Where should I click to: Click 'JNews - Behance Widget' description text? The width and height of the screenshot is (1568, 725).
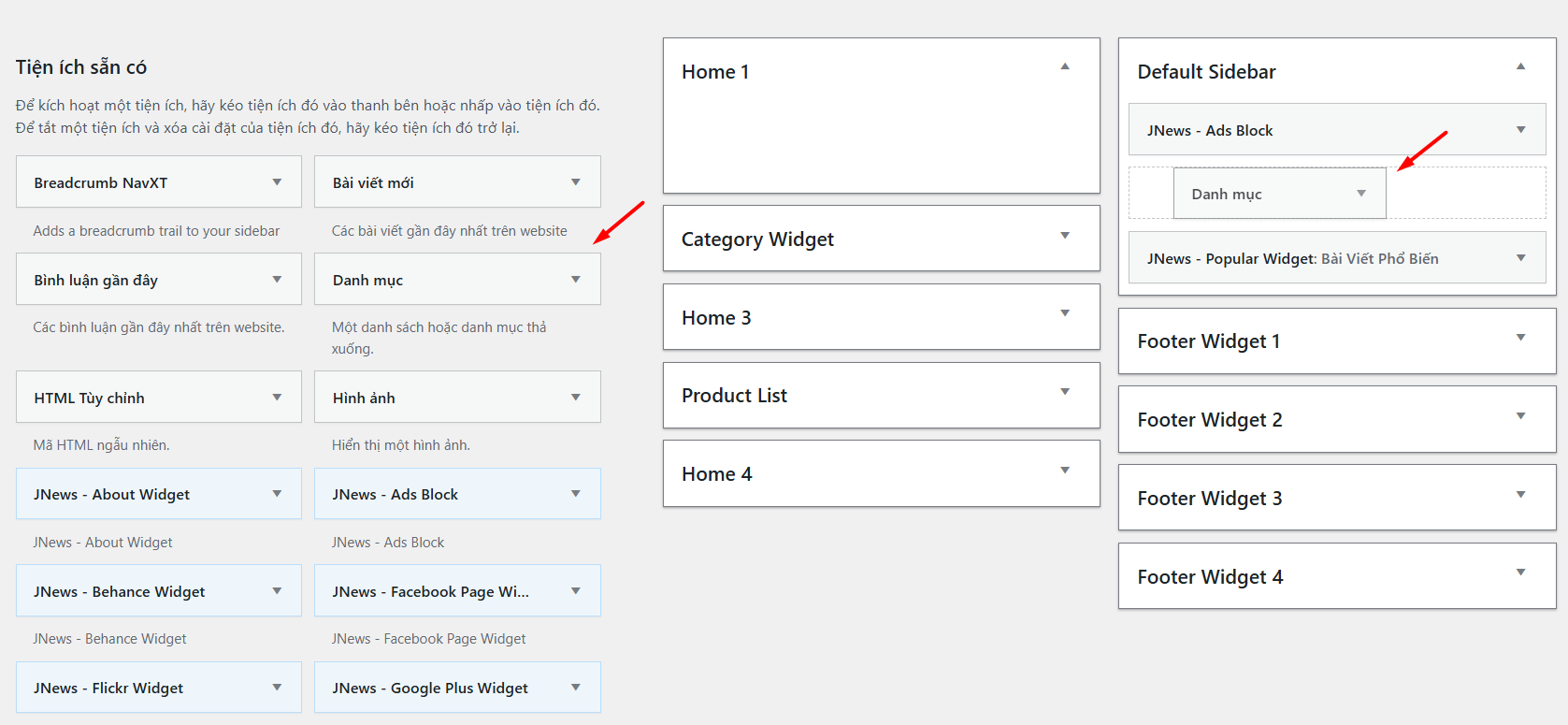(x=109, y=639)
